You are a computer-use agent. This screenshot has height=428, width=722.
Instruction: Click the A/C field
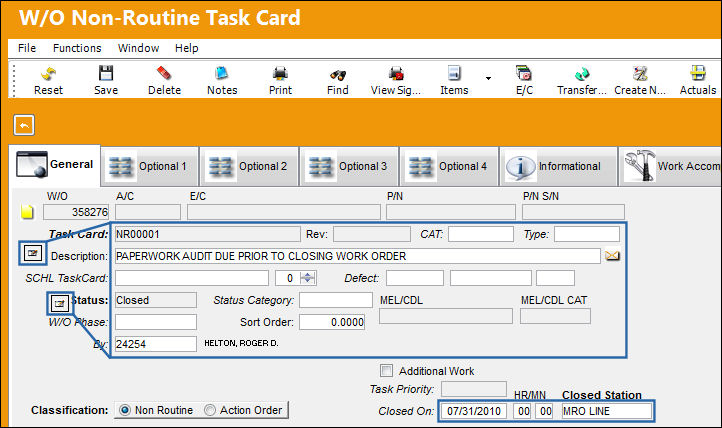(x=148, y=212)
